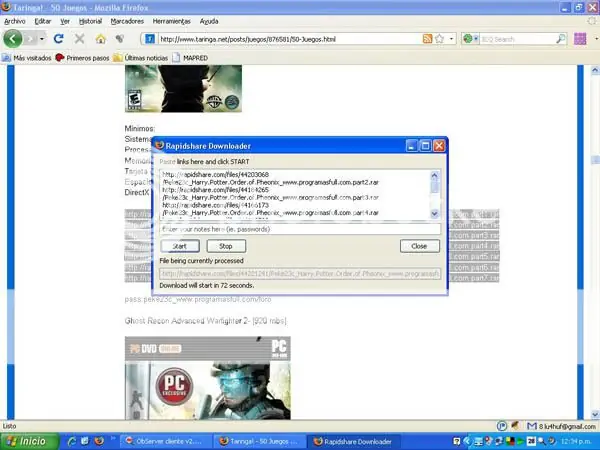This screenshot has height=450, width=600.
Task: Click the file being currently processed field
Action: pyautogui.click(x=300, y=274)
